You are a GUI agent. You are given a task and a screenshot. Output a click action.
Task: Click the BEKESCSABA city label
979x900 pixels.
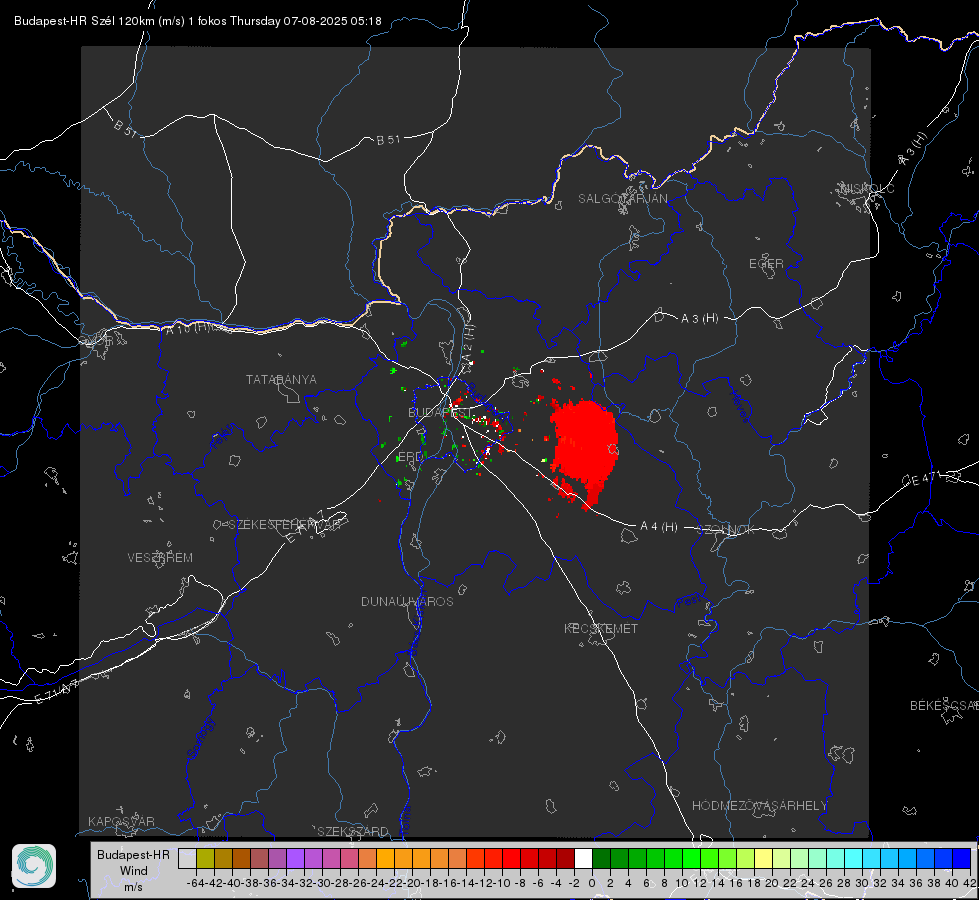pos(944,706)
